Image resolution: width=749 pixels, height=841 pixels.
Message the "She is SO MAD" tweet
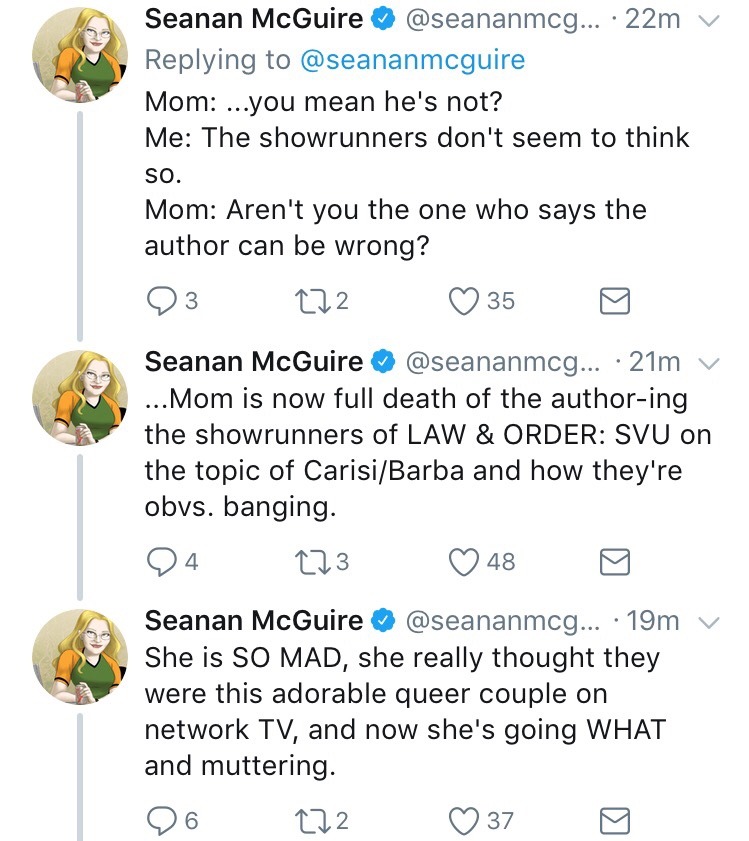click(614, 821)
